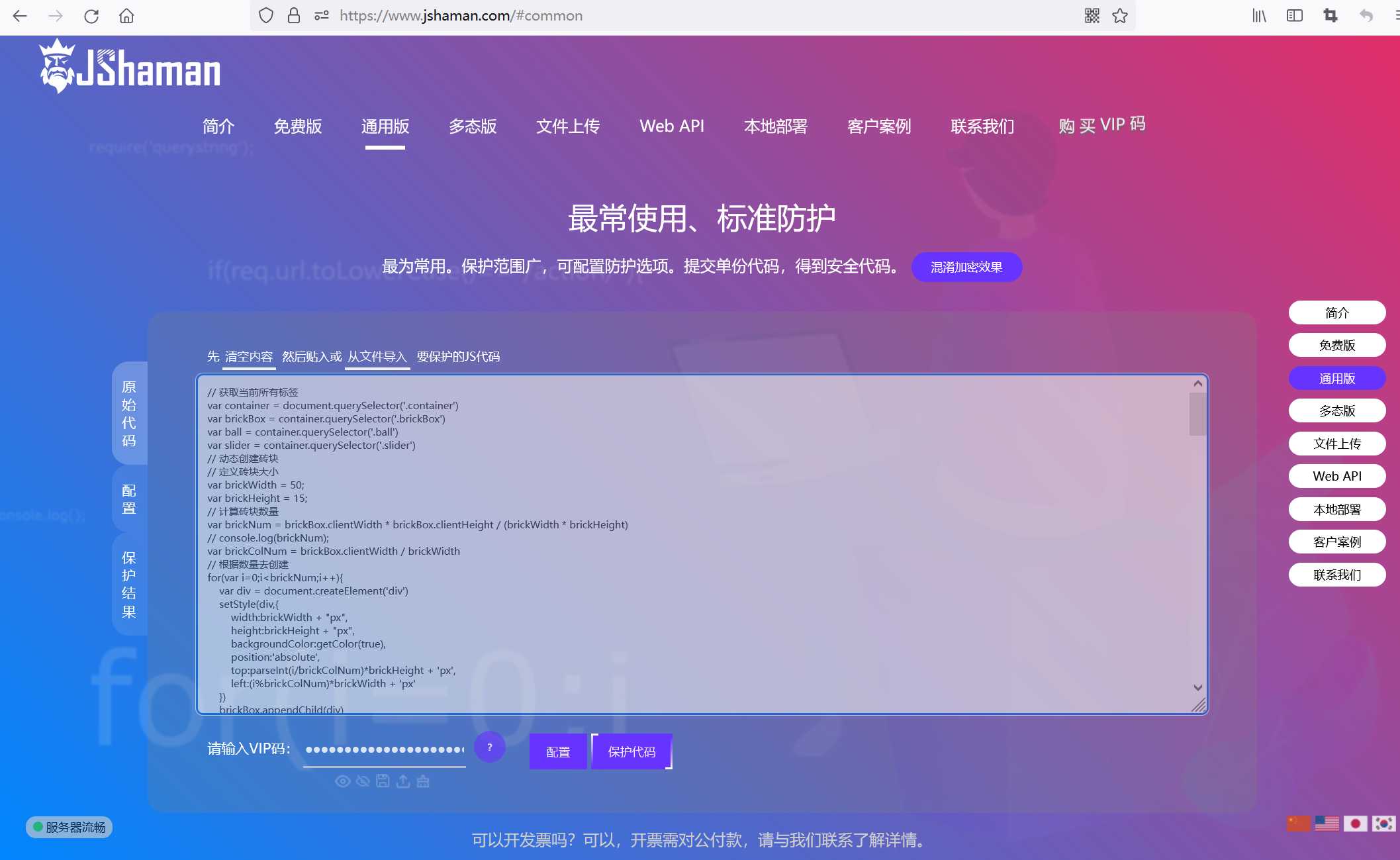This screenshot has height=860, width=1400.
Task: Click the 清空内容 link
Action: tap(249, 357)
